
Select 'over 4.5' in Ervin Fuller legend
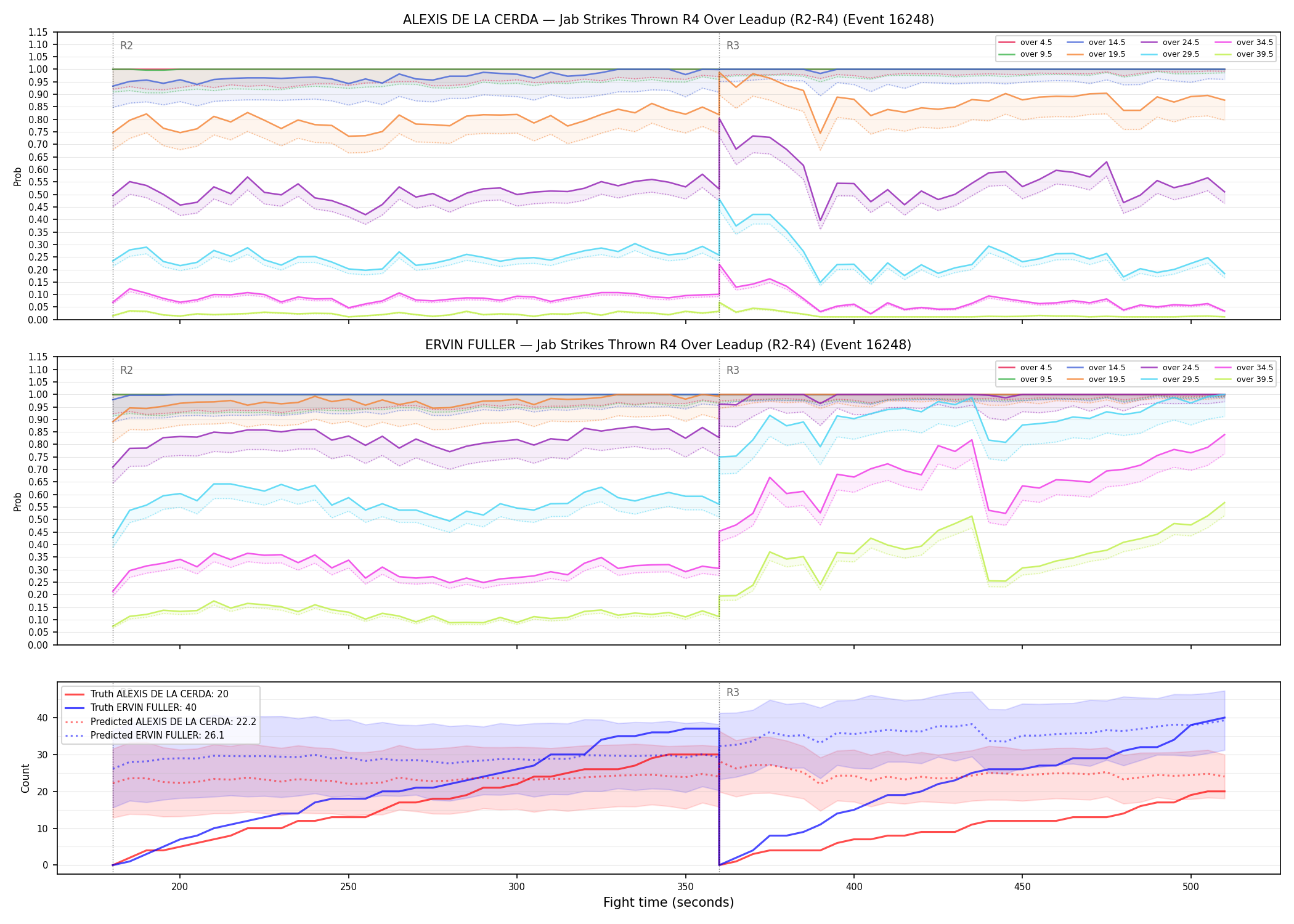pos(1025,368)
